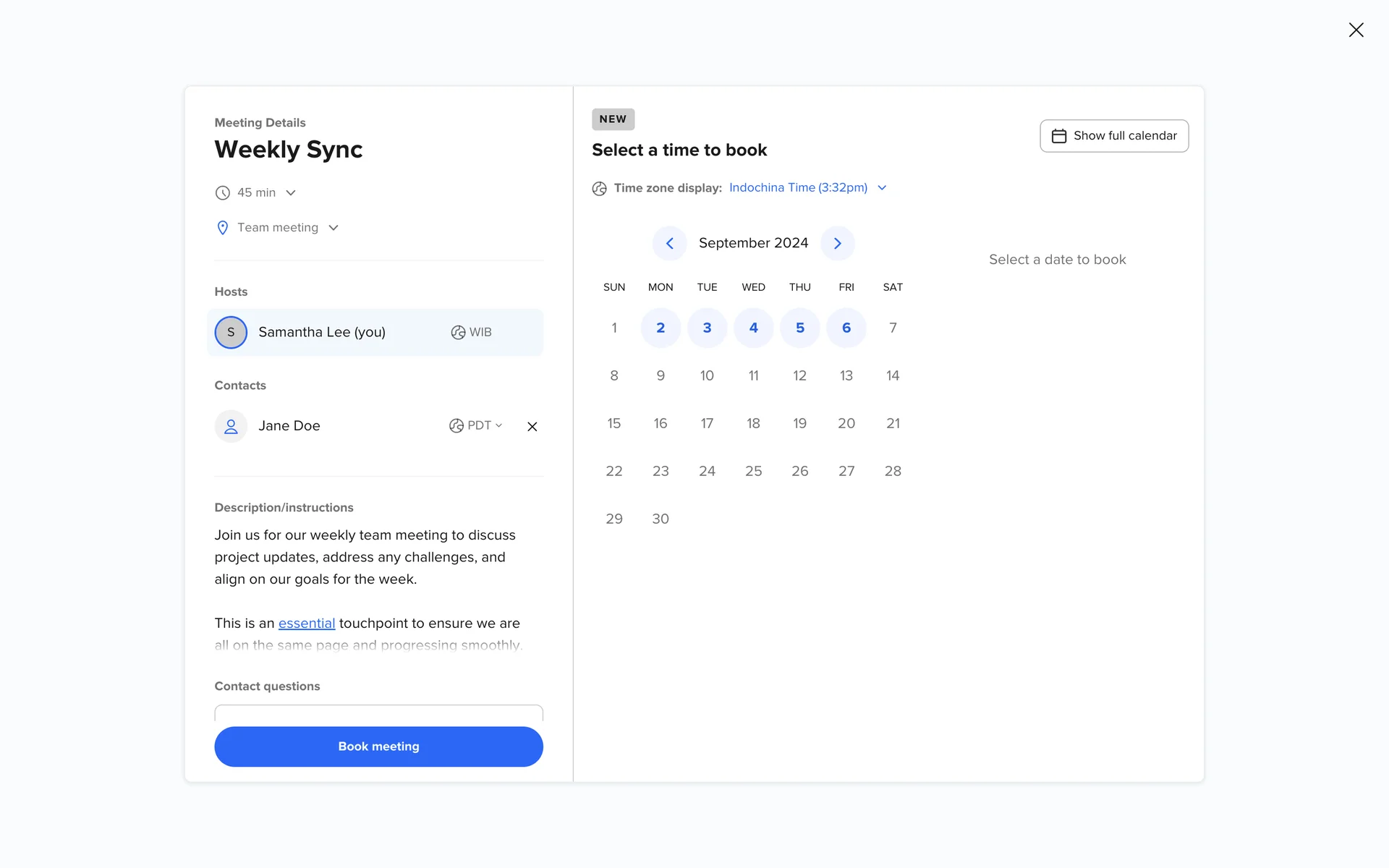Click the Contact questions input field

click(x=378, y=713)
